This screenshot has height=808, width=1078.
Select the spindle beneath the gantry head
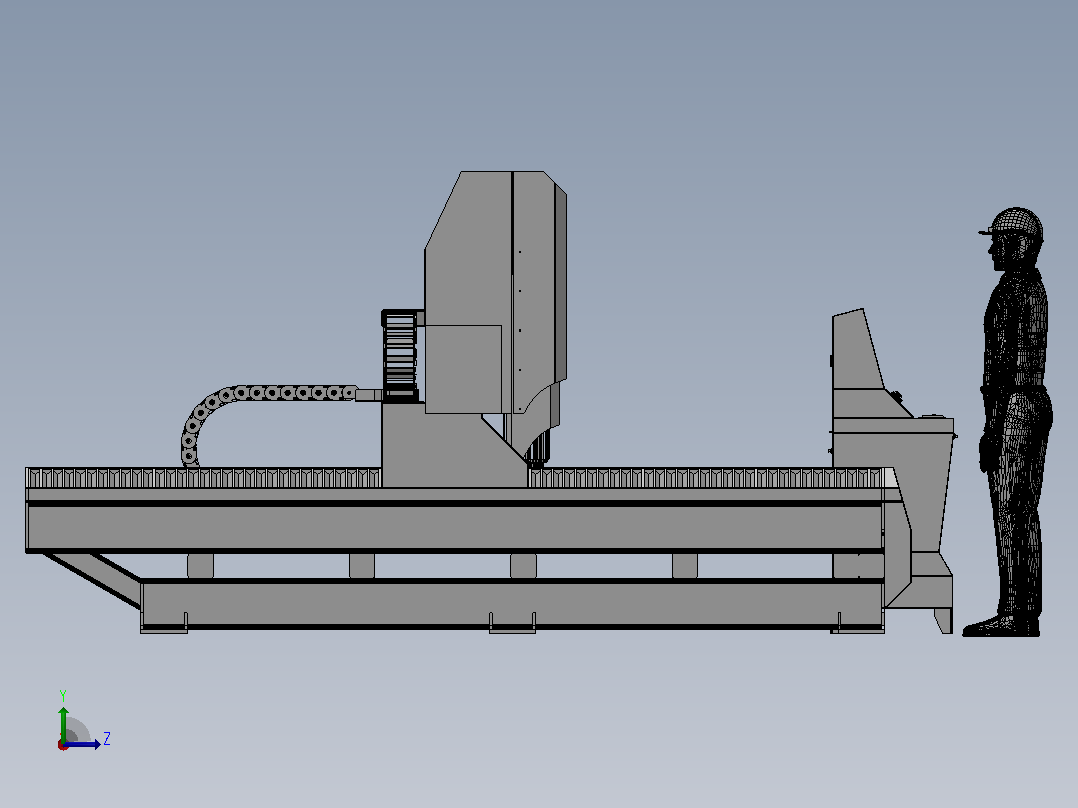coord(538,449)
